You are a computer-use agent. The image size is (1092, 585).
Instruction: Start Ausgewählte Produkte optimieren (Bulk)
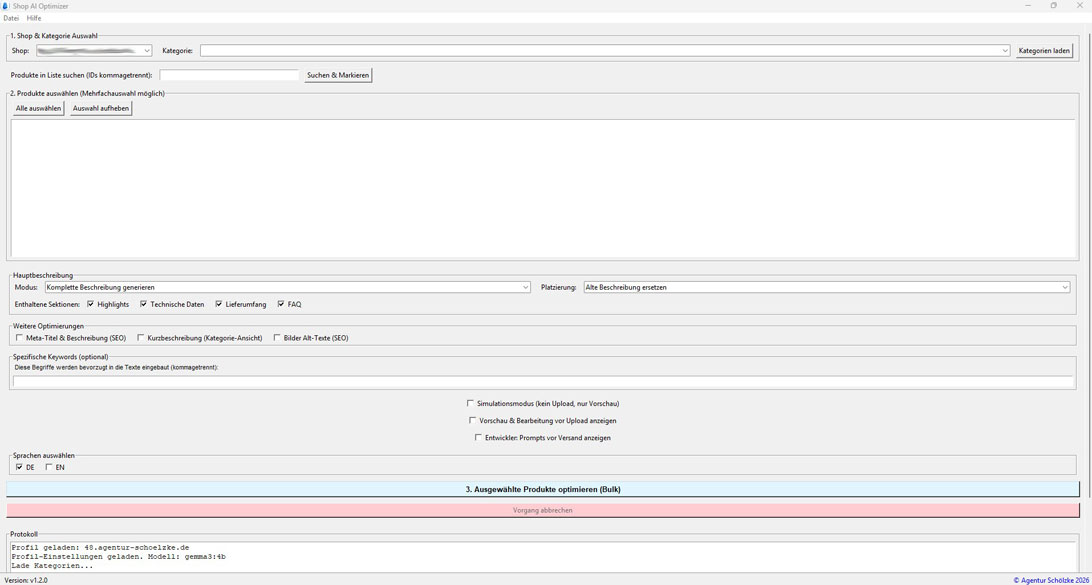(543, 489)
